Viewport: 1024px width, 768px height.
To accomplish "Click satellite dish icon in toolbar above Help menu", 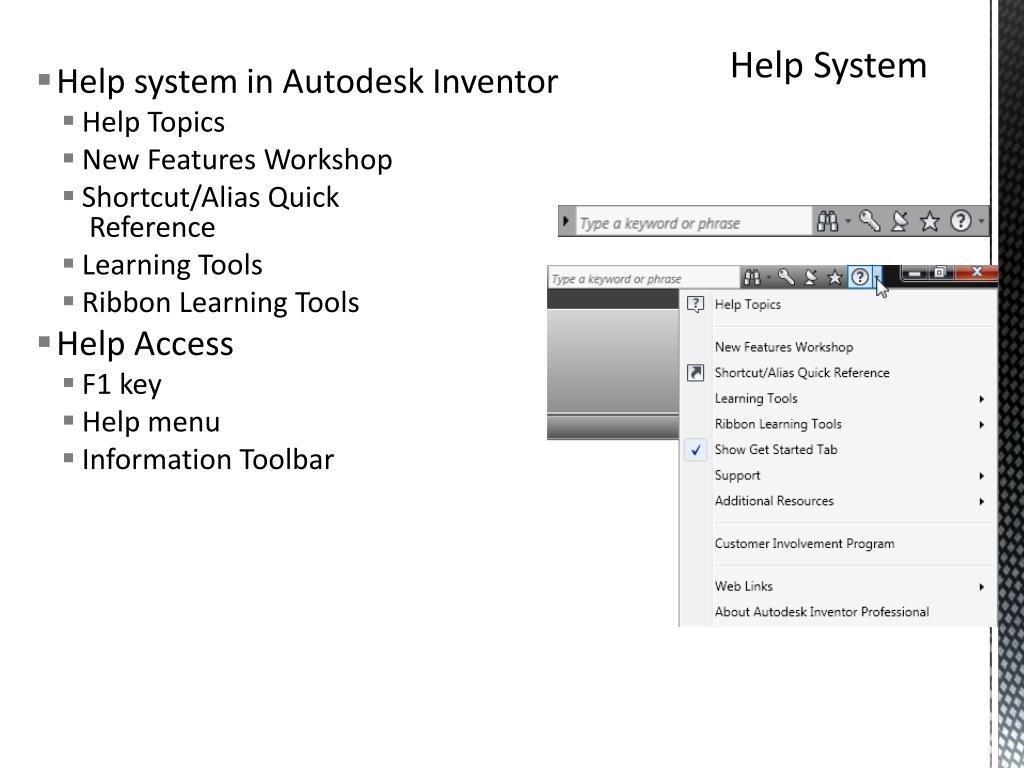I will 810,278.
